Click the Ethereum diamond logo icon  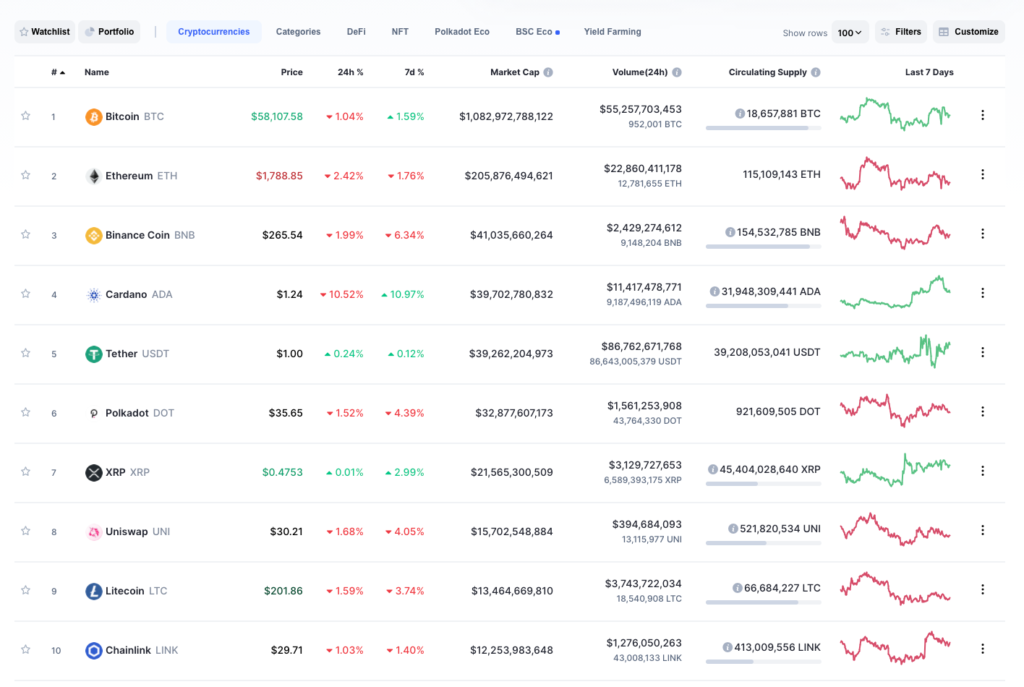click(x=93, y=176)
